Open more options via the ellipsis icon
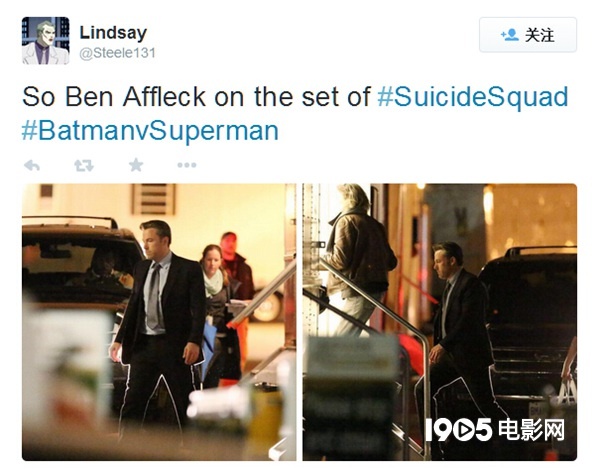This screenshot has width=600, height=471. pyautogui.click(x=187, y=165)
